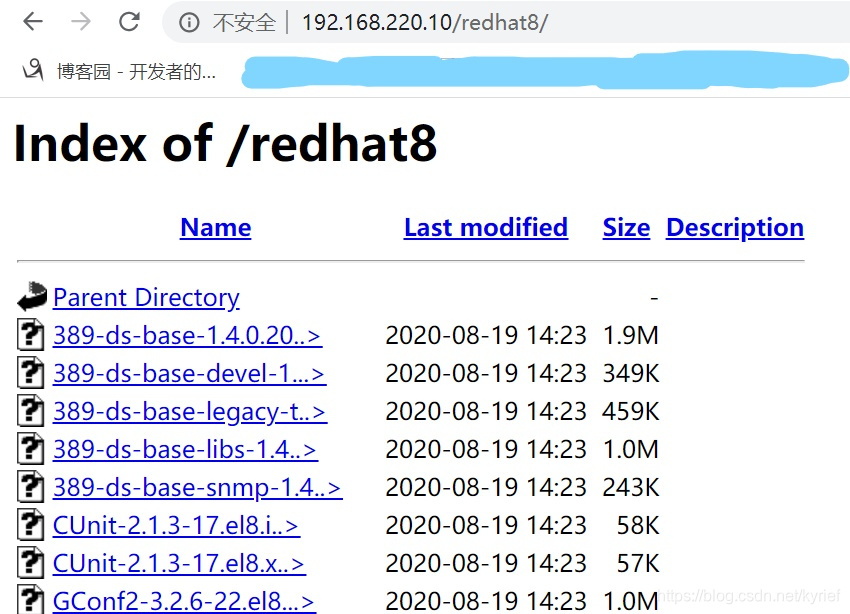Click file icon beside CUnit-2.1.3-17.el8.x

(x=30, y=561)
